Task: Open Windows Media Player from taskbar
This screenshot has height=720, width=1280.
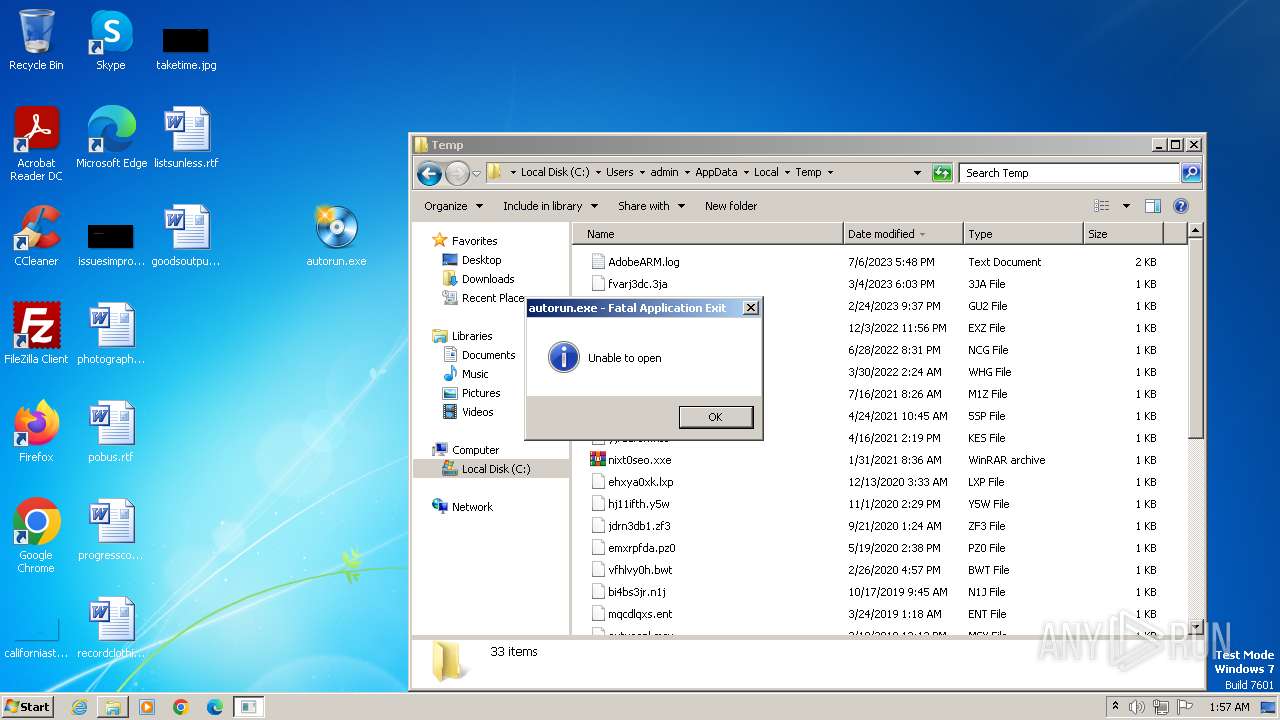Action: (x=147, y=707)
